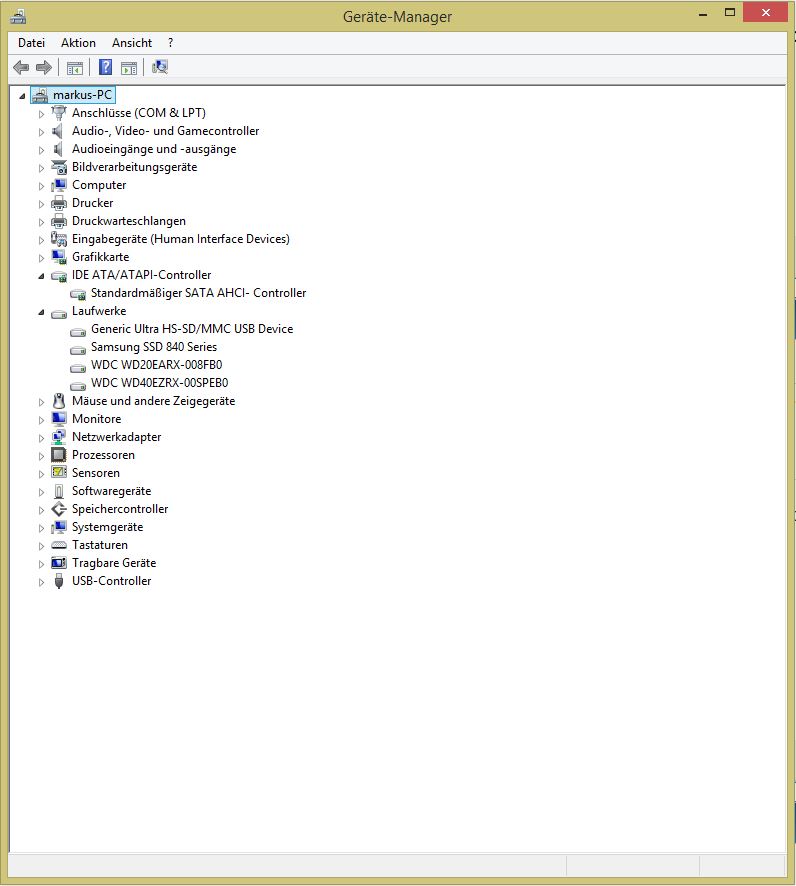Select the Bildverarbeitungsgeräte text label
The width and height of the screenshot is (796, 886).
tap(134, 167)
